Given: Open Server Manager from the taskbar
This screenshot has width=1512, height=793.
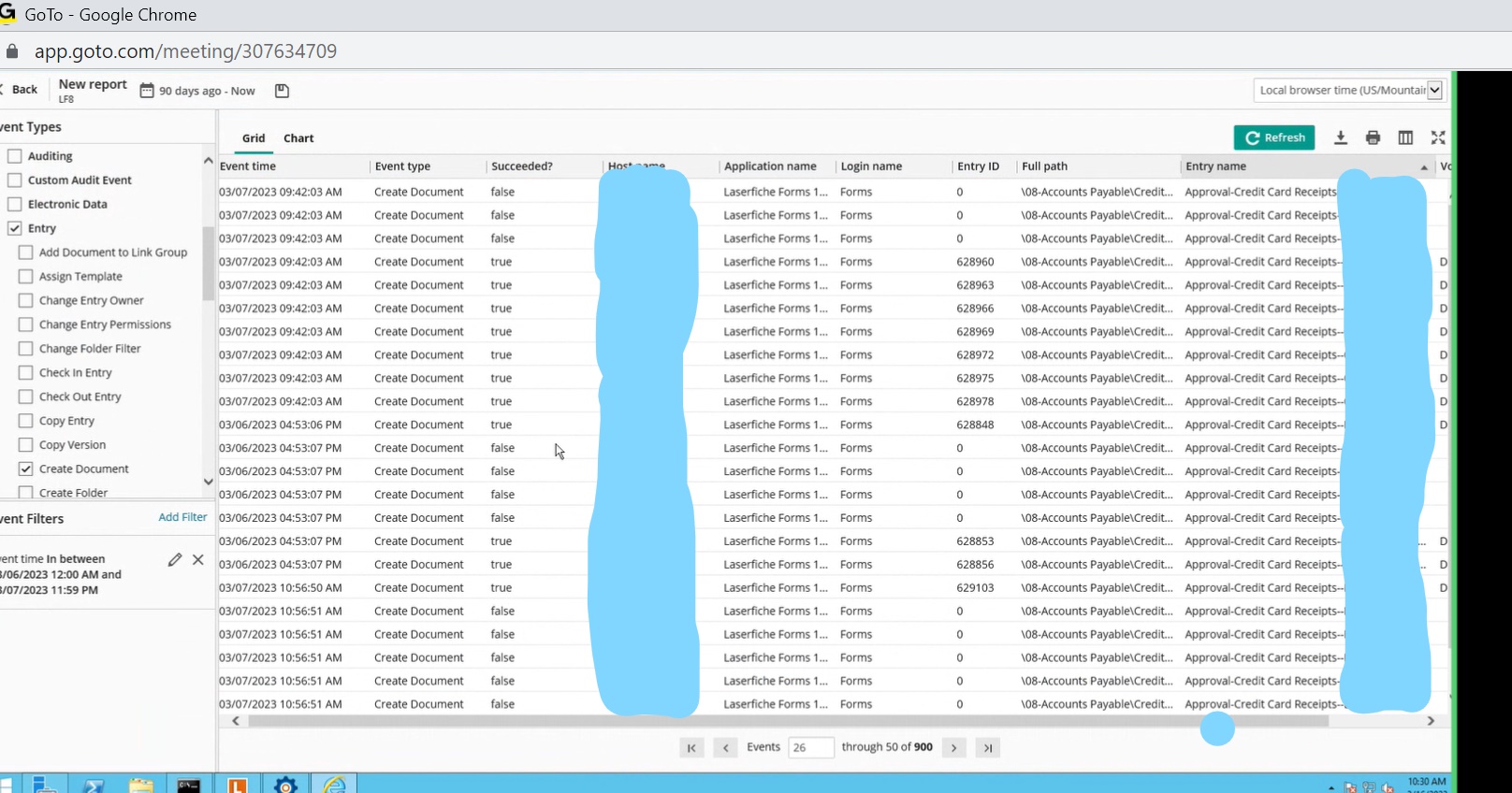Looking at the screenshot, I should (x=44, y=784).
